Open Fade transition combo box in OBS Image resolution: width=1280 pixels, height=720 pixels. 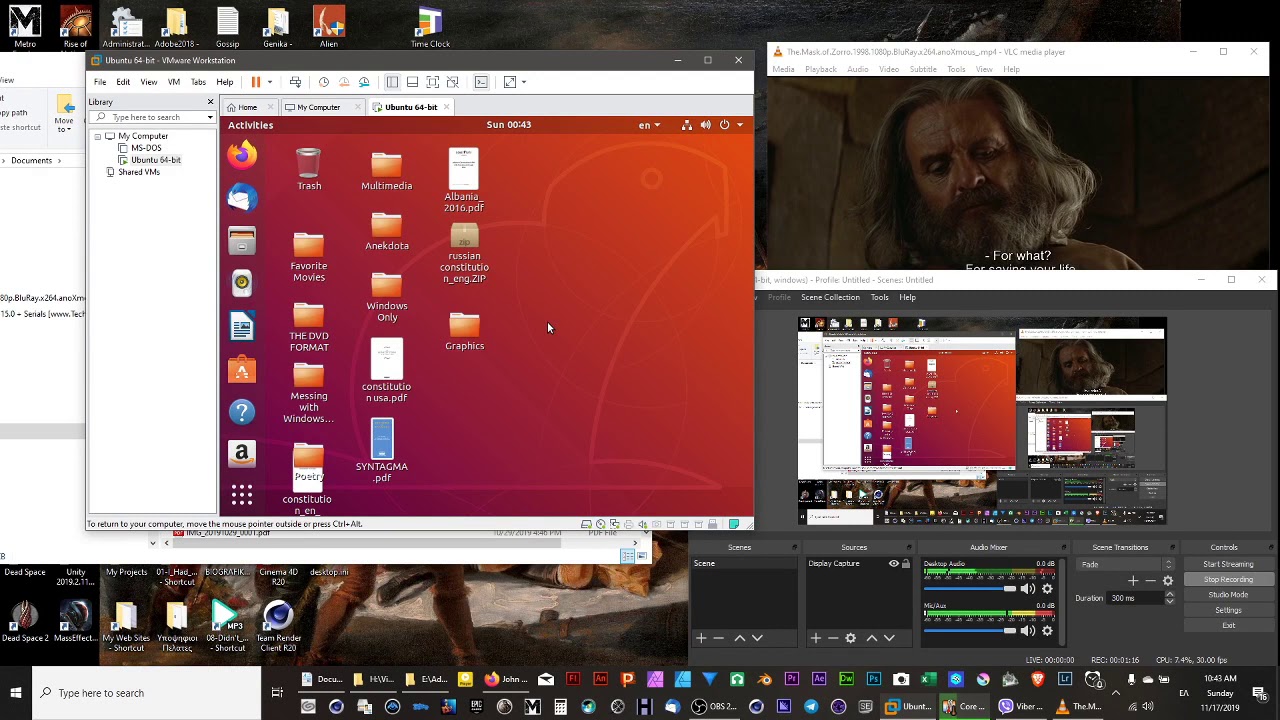1125,564
